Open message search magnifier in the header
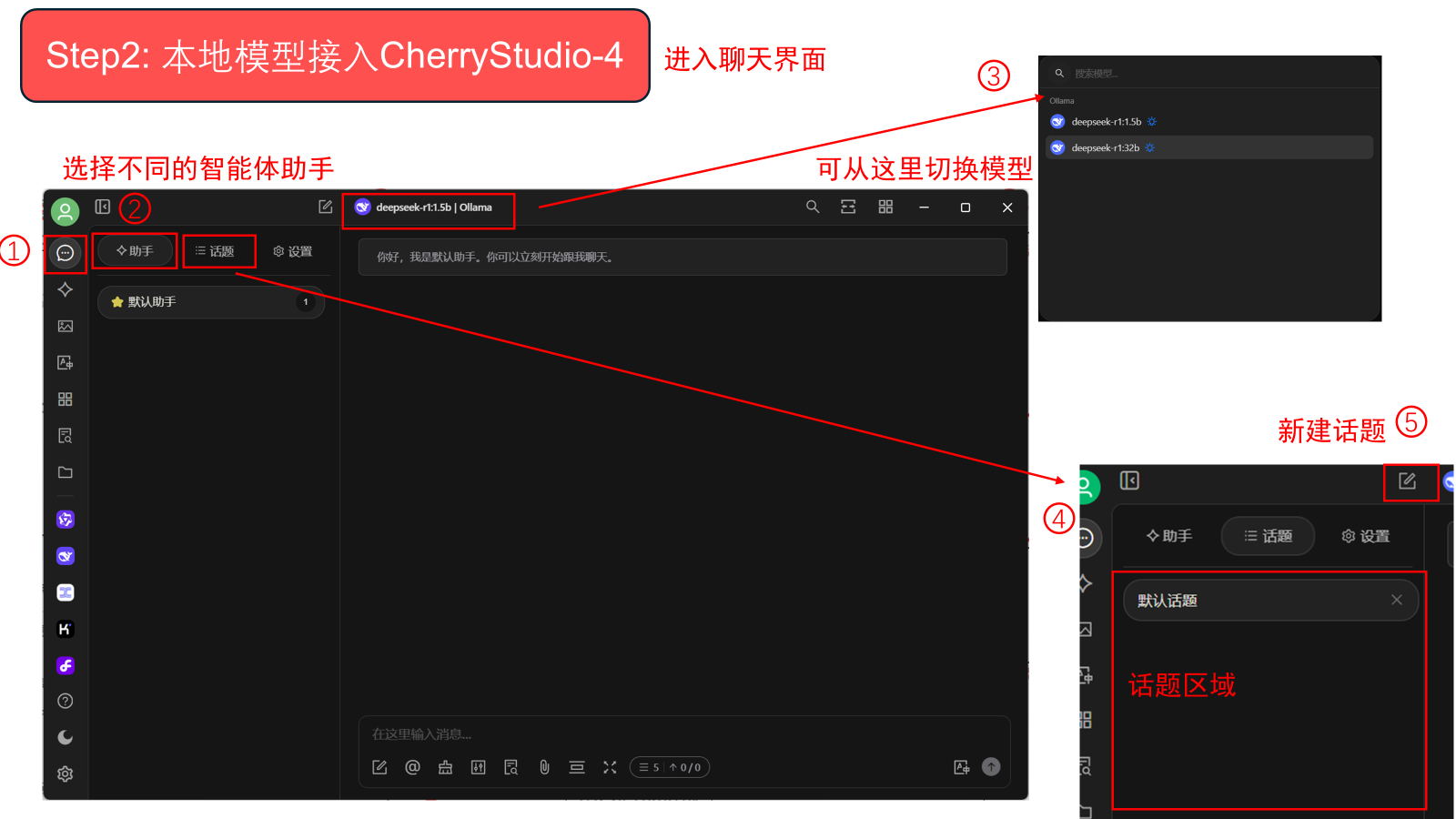 813,207
